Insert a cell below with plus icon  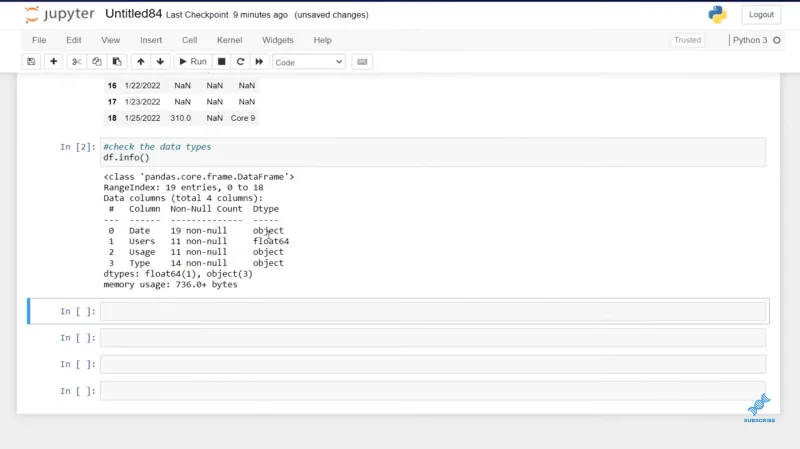(54, 62)
